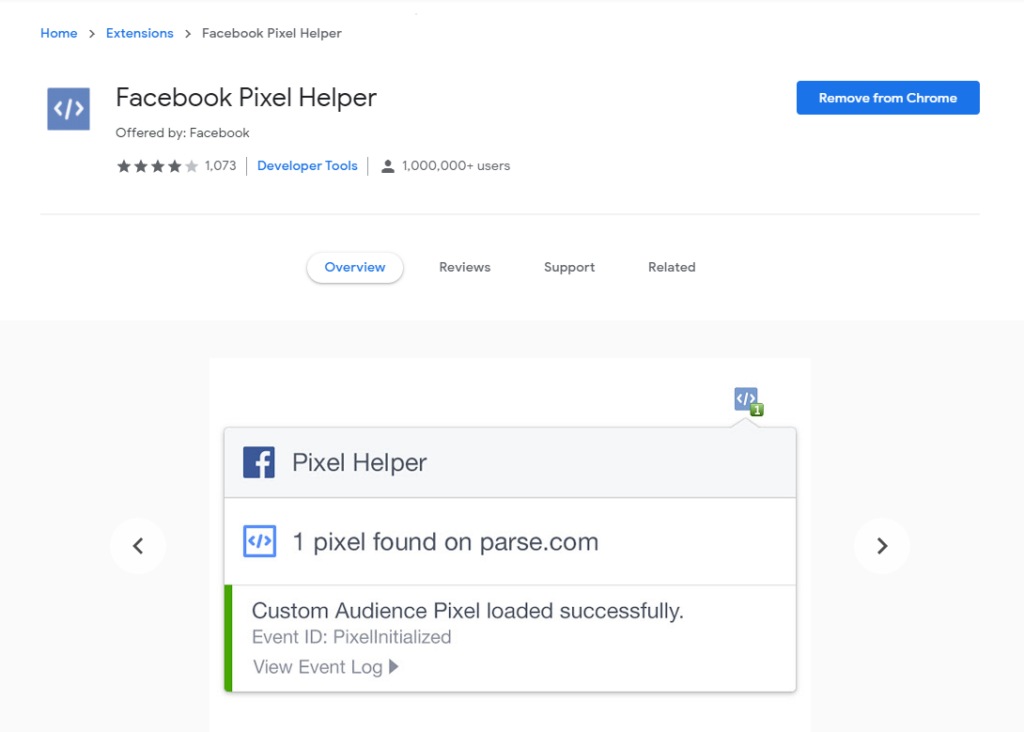Select the Related tab
The height and width of the screenshot is (732, 1024).
[x=671, y=267]
